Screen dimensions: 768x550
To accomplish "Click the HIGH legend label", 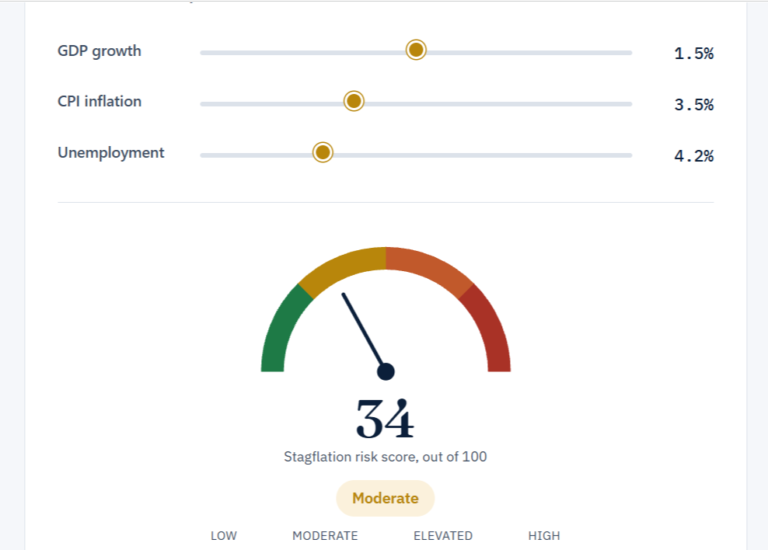I will [544, 536].
